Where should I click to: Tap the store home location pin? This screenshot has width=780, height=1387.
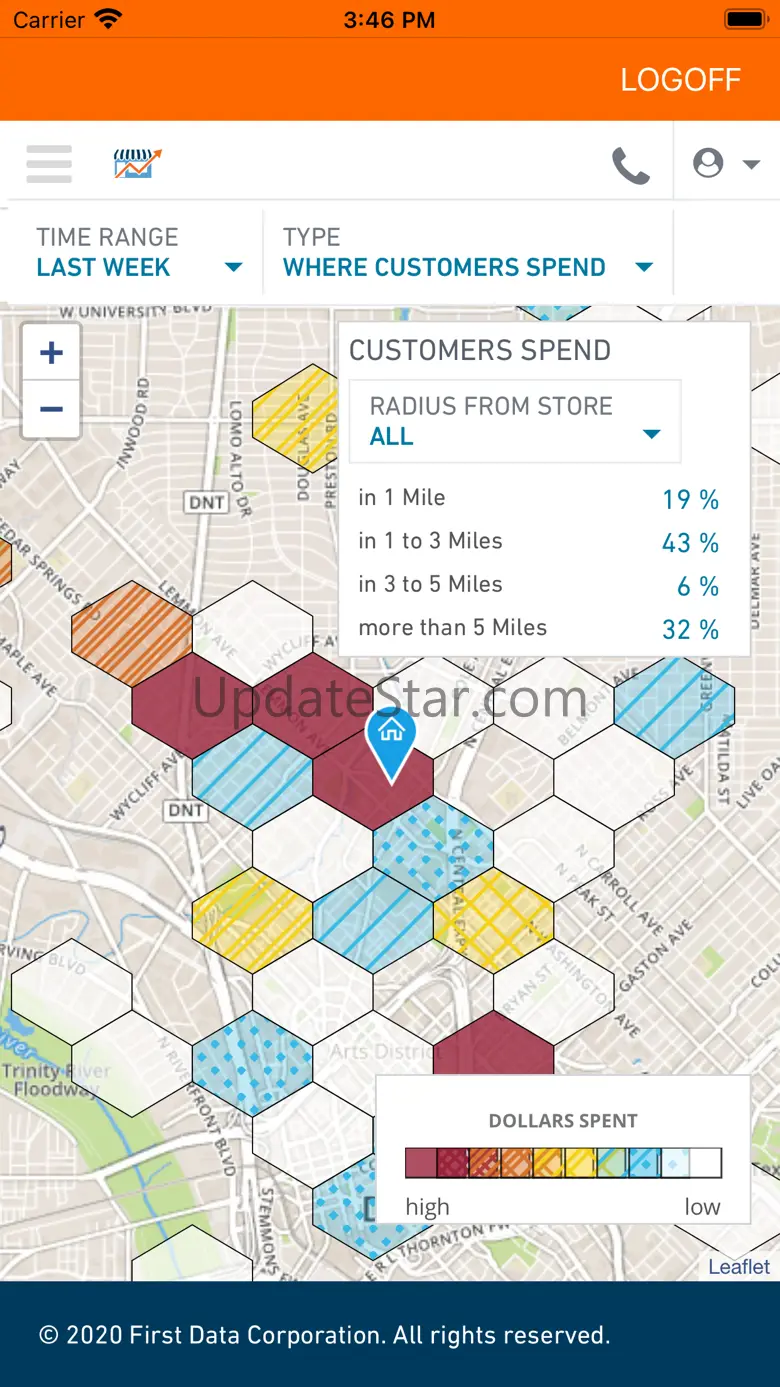click(x=391, y=741)
